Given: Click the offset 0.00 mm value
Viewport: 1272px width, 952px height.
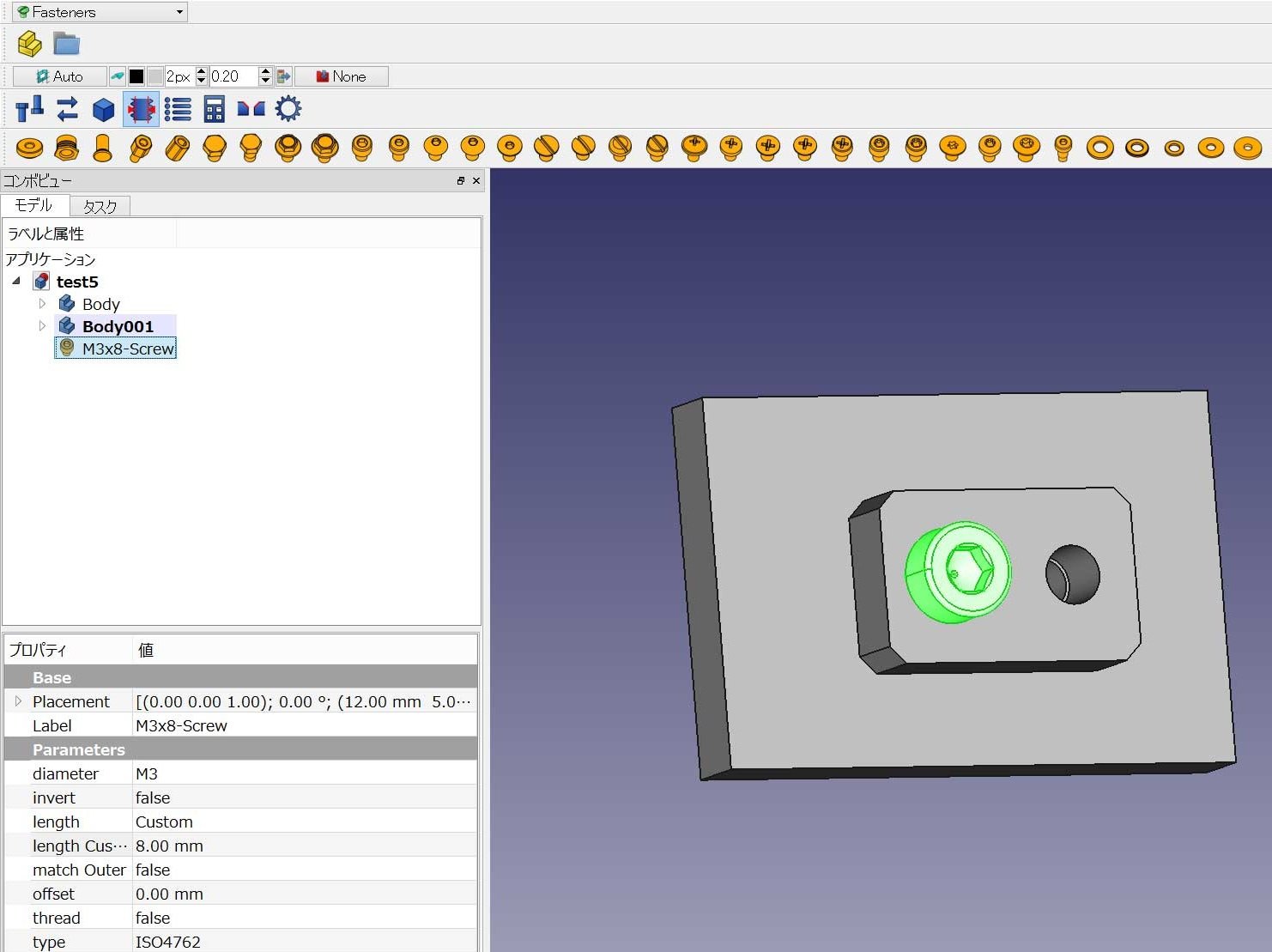Looking at the screenshot, I should point(304,894).
